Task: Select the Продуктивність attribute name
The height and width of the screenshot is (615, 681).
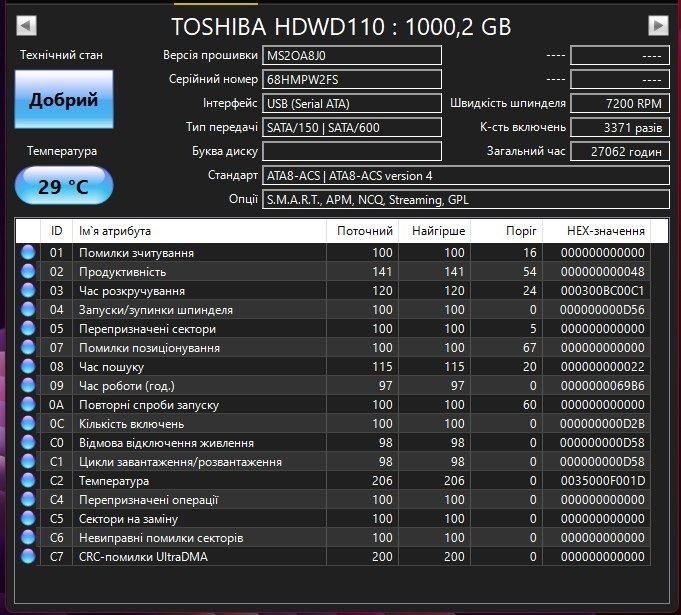Action: click(x=122, y=272)
